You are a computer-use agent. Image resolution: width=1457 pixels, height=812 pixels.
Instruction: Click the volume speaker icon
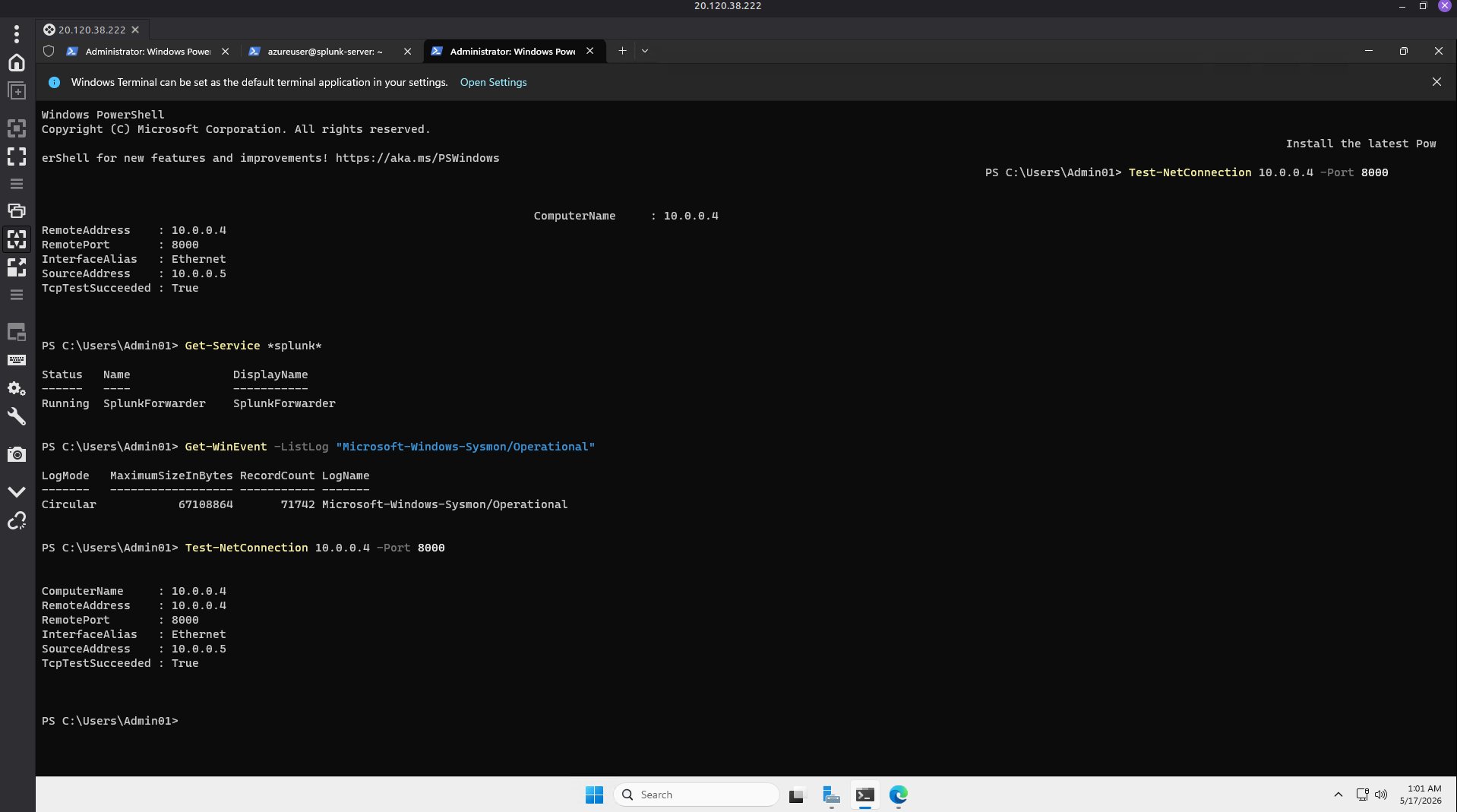click(1381, 795)
